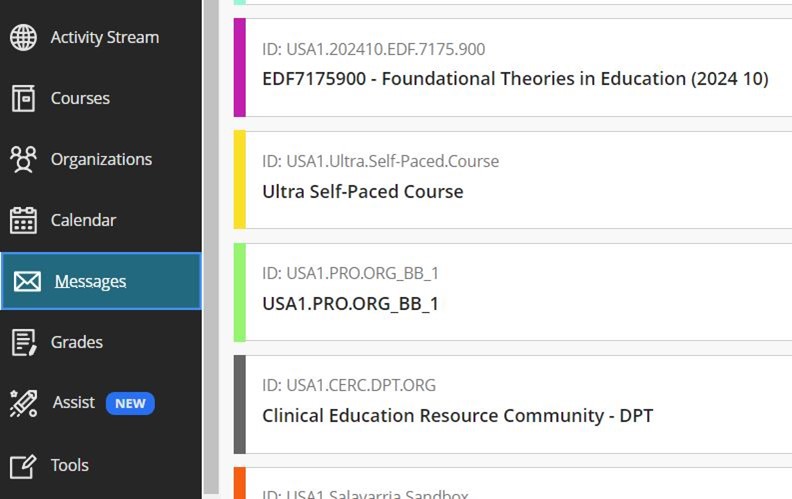Open the Calendar navigation label
Screen dimensions: 792x499
[83, 220]
